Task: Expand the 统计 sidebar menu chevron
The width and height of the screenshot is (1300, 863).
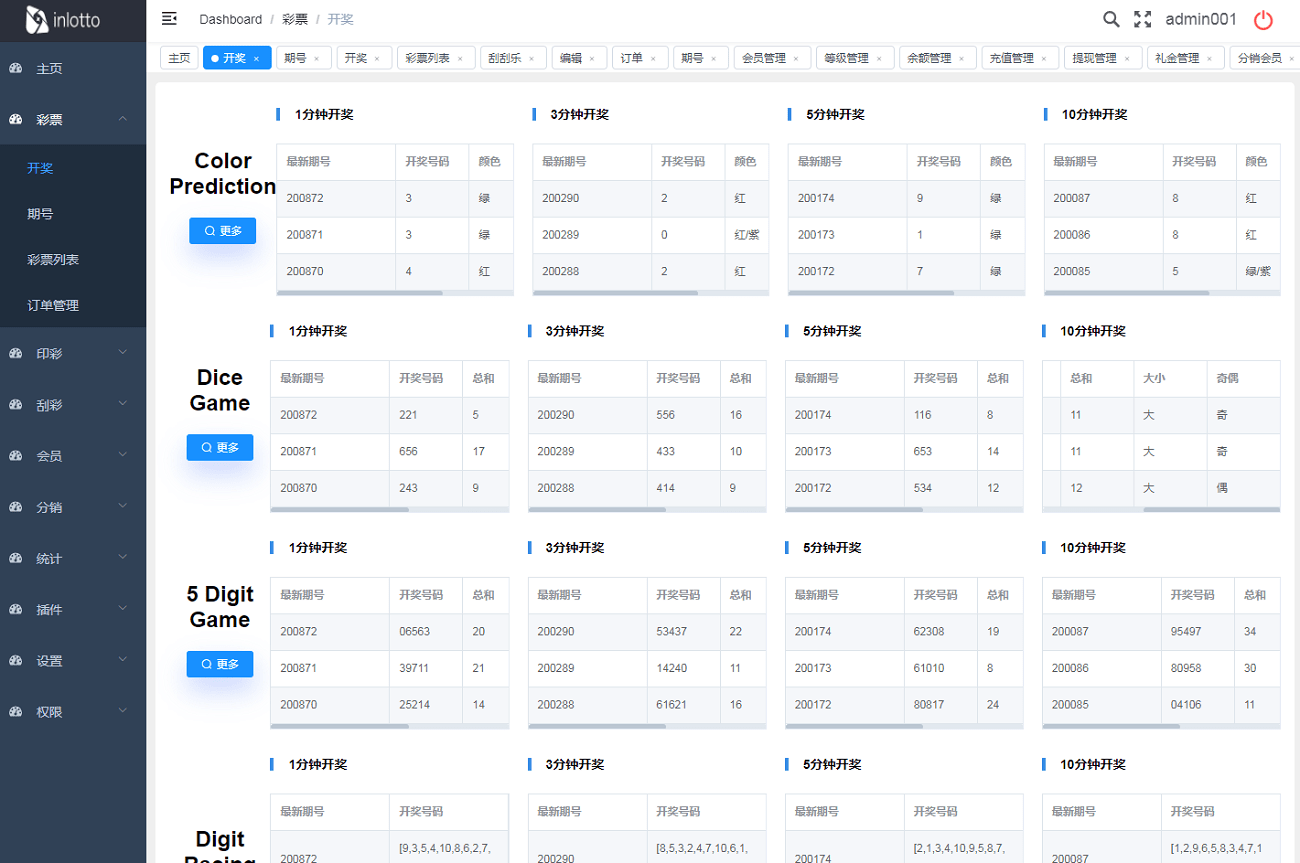Action: point(122,558)
